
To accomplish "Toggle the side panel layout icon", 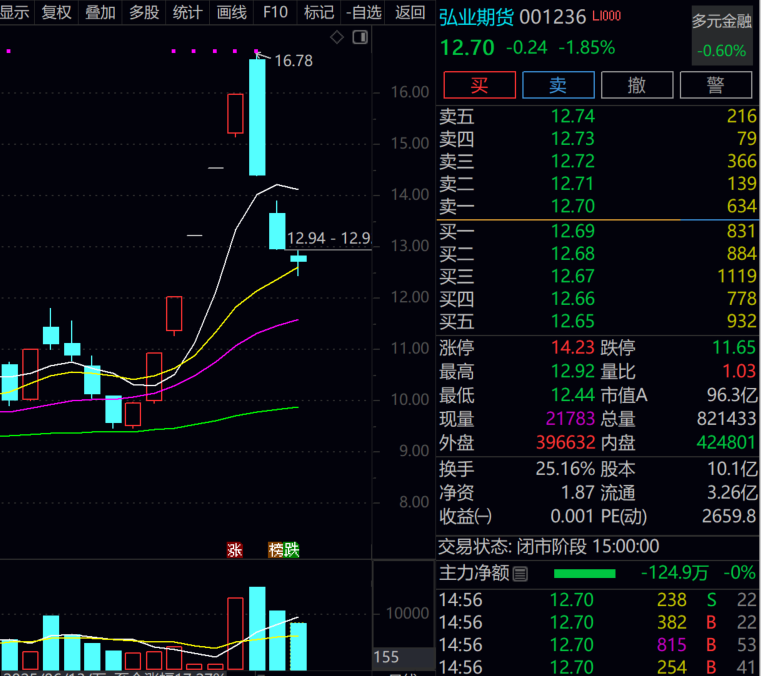I will (360, 37).
